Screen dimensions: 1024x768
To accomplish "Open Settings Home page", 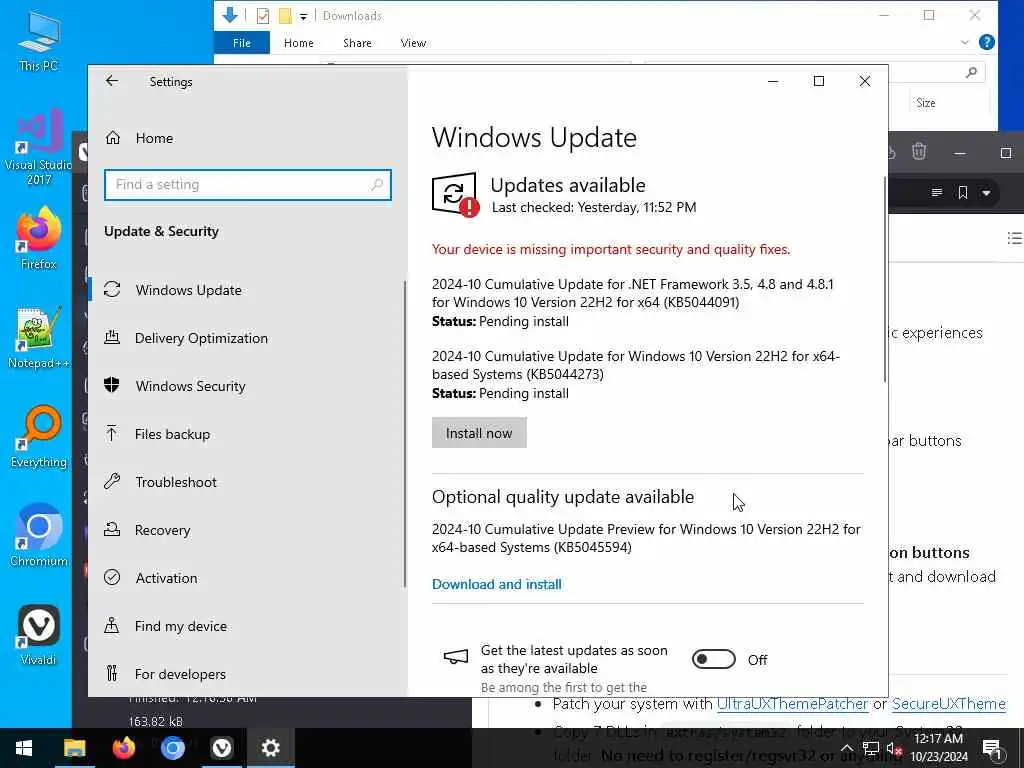I will (154, 138).
